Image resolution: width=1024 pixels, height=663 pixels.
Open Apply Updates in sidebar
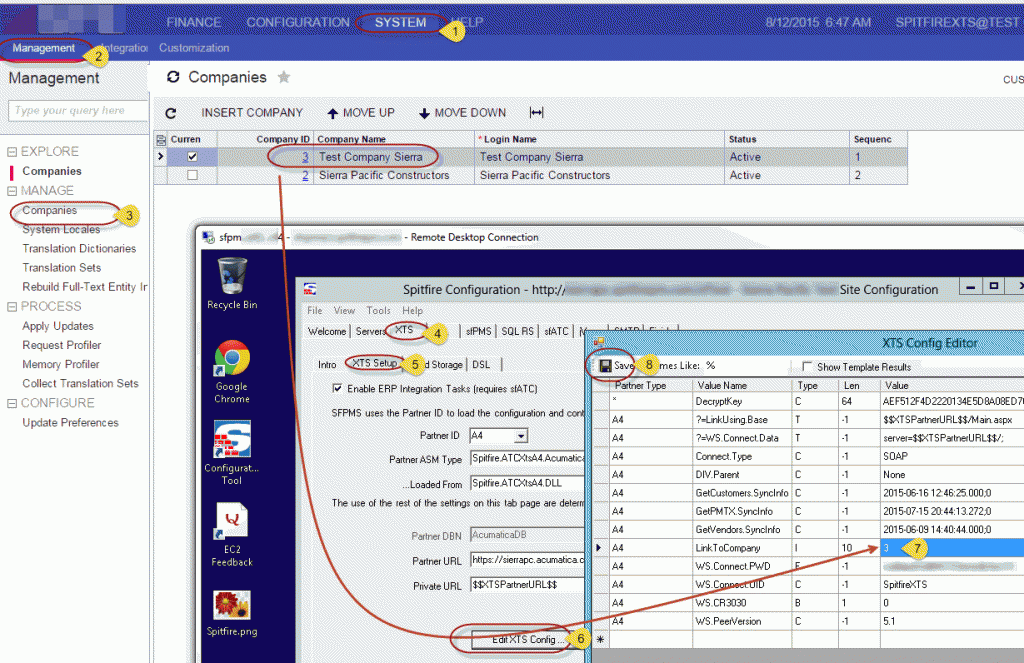click(x=58, y=326)
